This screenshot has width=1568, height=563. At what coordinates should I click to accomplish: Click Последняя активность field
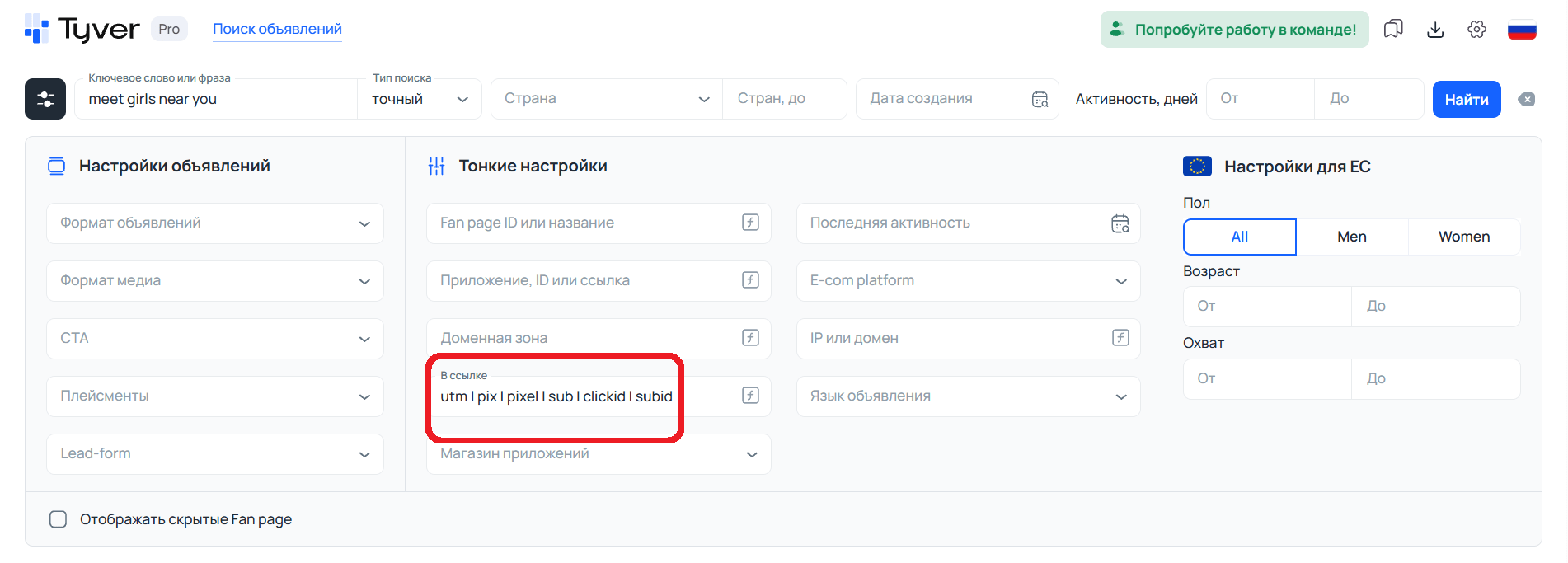968,223
